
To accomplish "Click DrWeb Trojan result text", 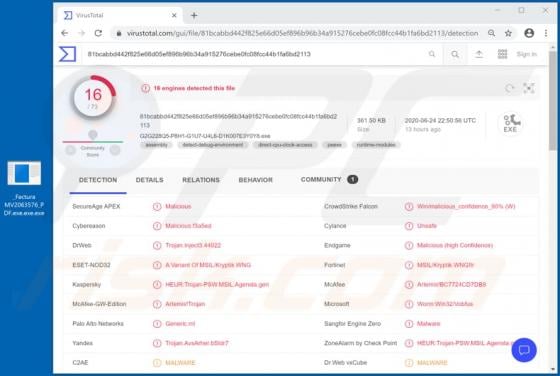I will pos(193,245).
